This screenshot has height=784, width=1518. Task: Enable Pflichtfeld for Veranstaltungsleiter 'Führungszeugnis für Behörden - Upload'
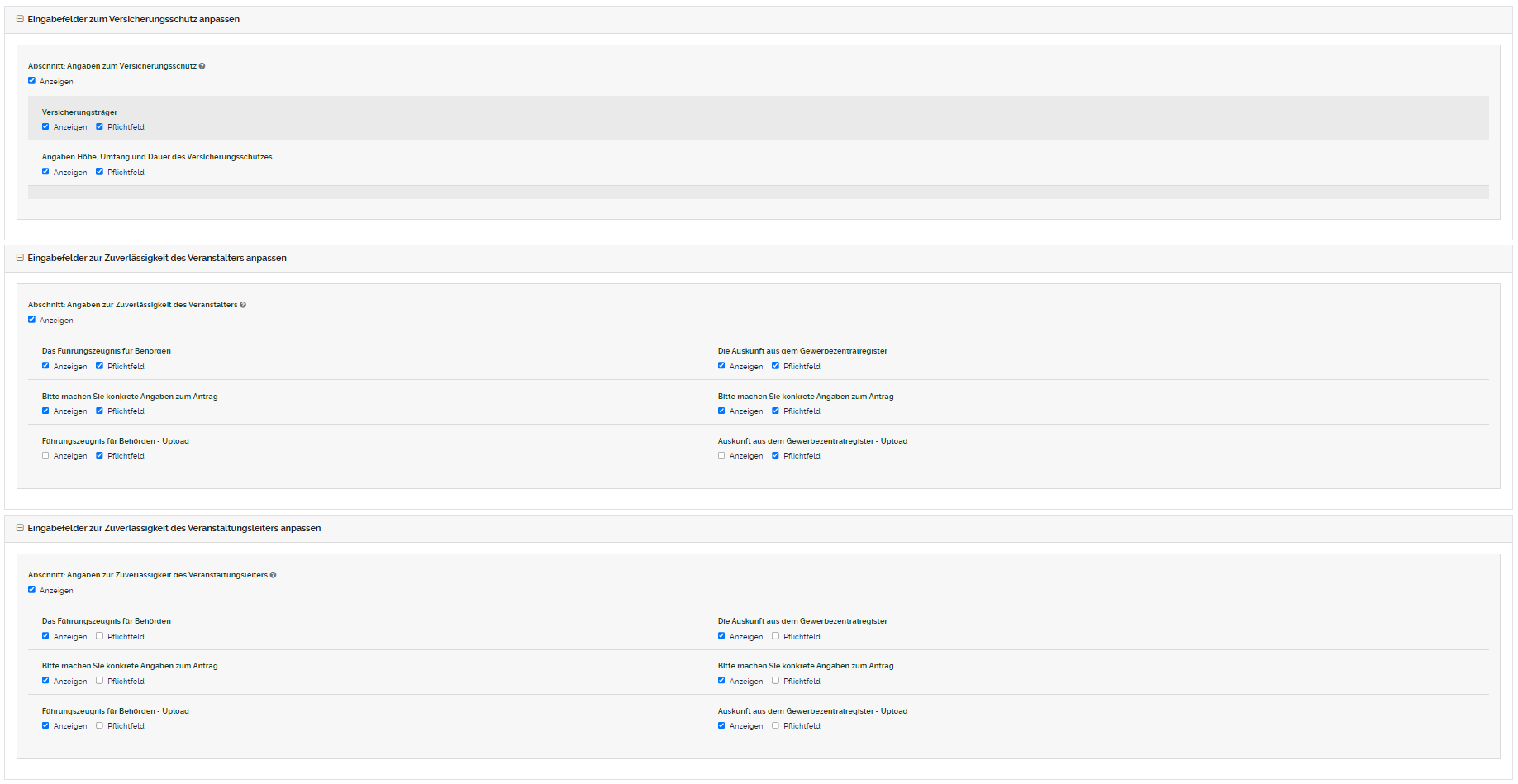coord(100,725)
